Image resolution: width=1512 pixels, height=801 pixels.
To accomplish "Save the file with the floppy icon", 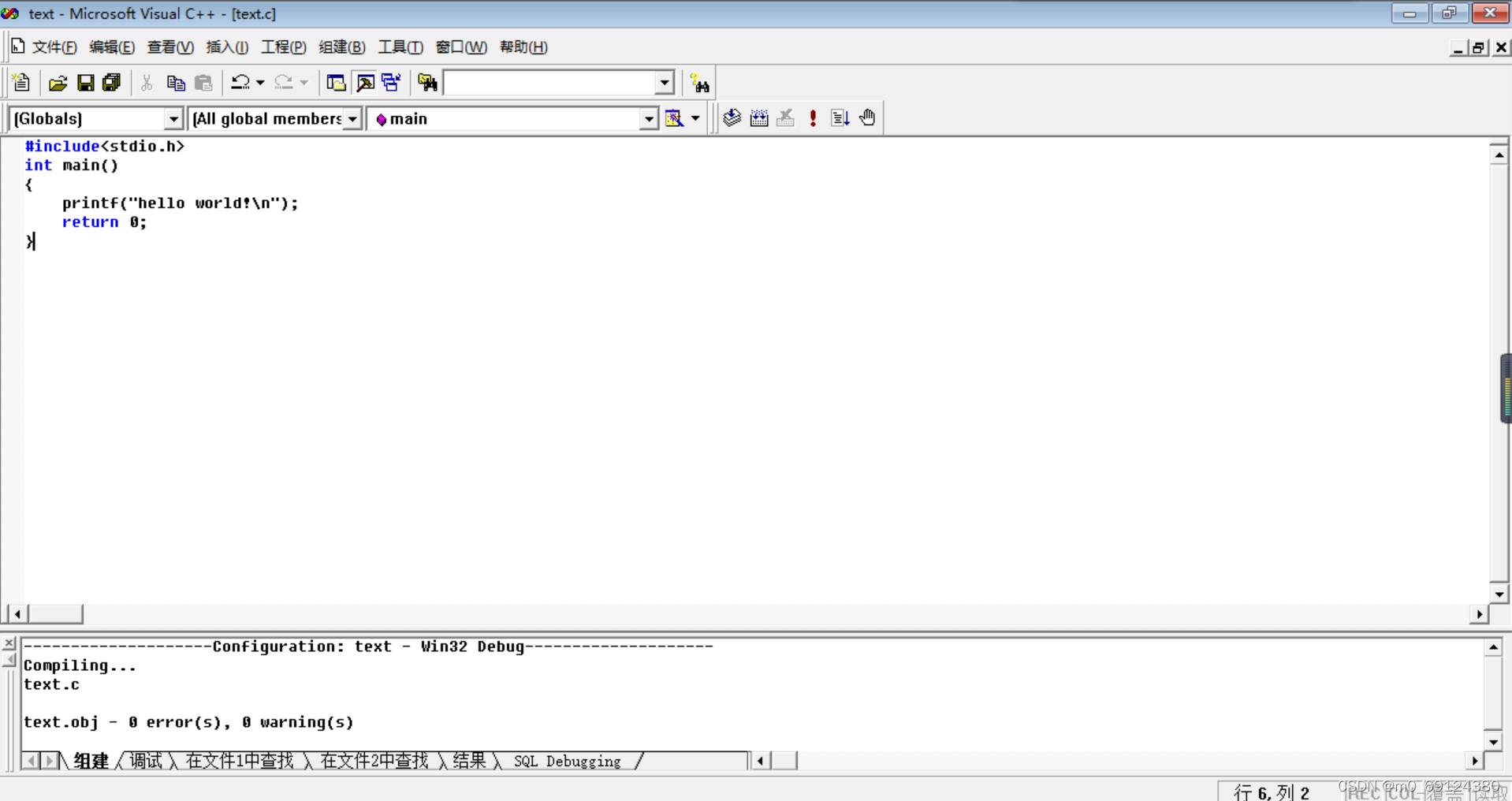I will (85, 83).
